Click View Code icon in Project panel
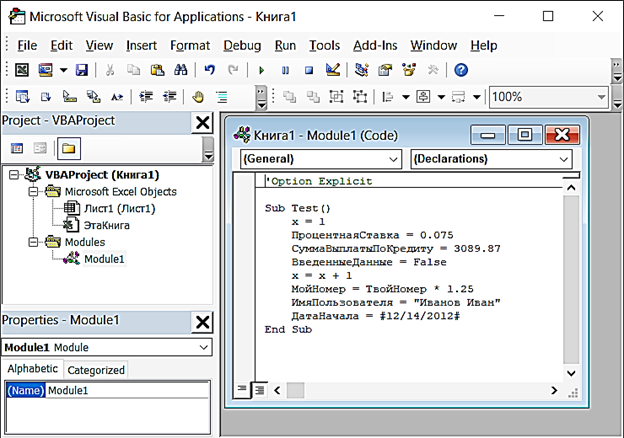 (17, 148)
